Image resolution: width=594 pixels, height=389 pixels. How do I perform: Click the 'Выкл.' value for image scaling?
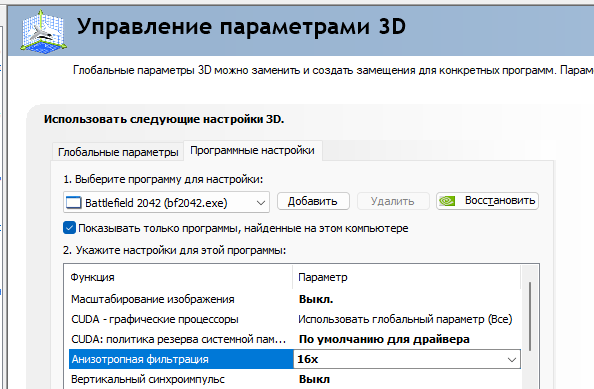coord(316,299)
